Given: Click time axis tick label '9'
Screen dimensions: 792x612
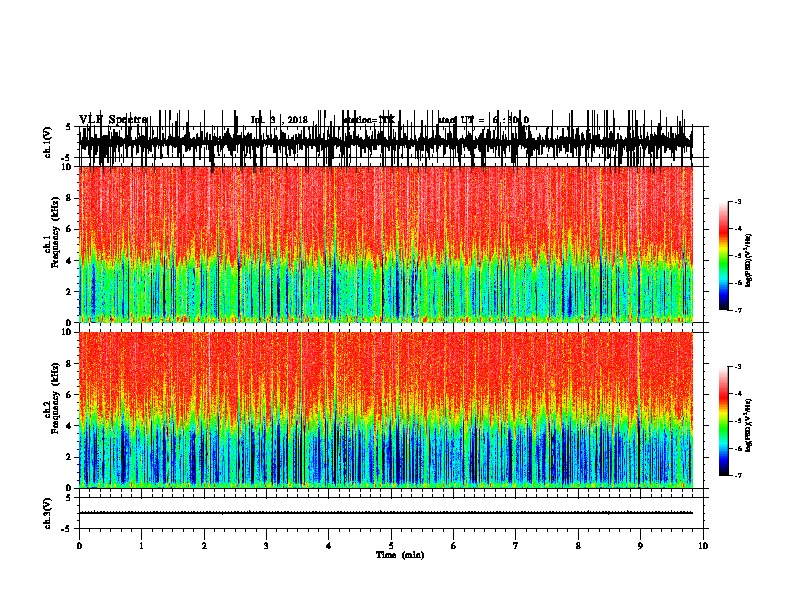Looking at the screenshot, I should [640, 546].
